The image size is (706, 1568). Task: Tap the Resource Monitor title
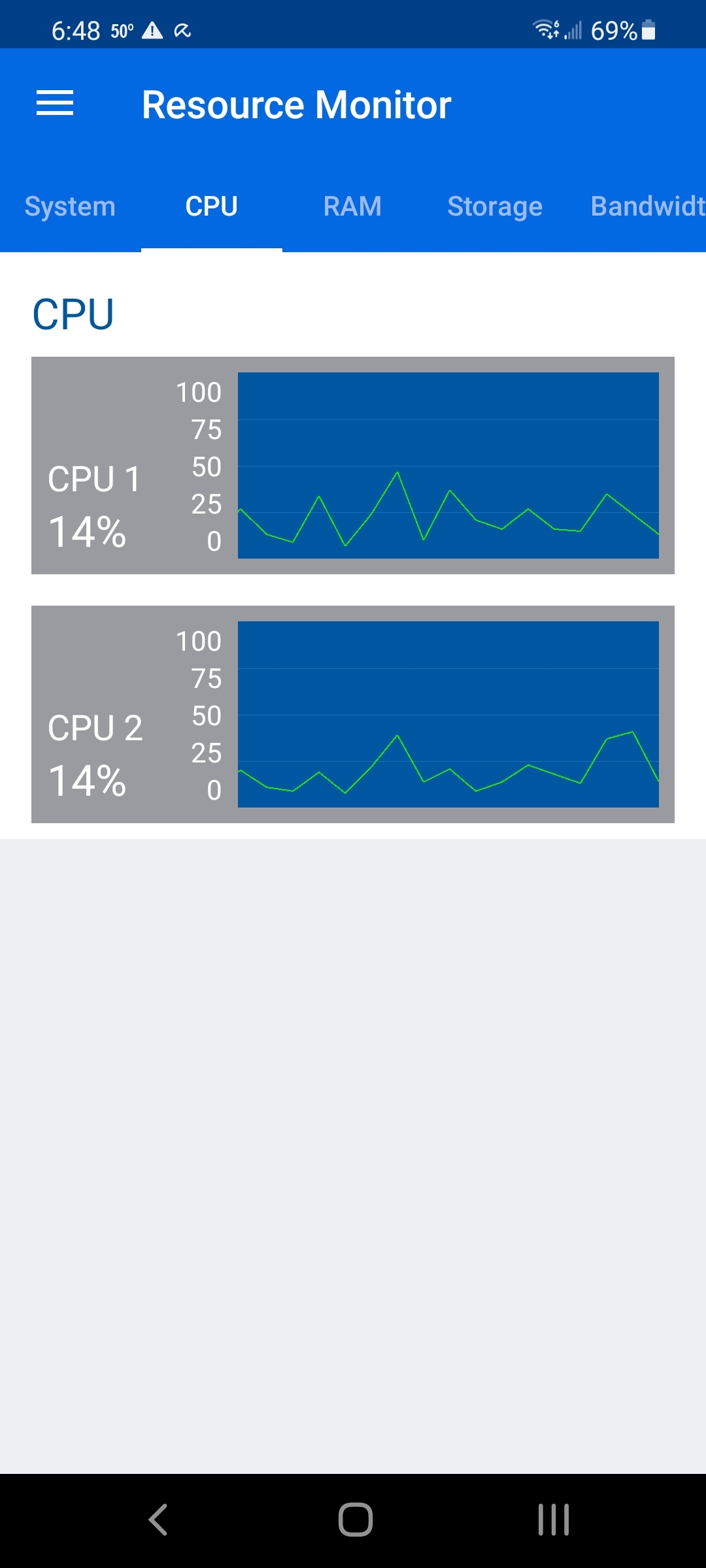coord(297,105)
